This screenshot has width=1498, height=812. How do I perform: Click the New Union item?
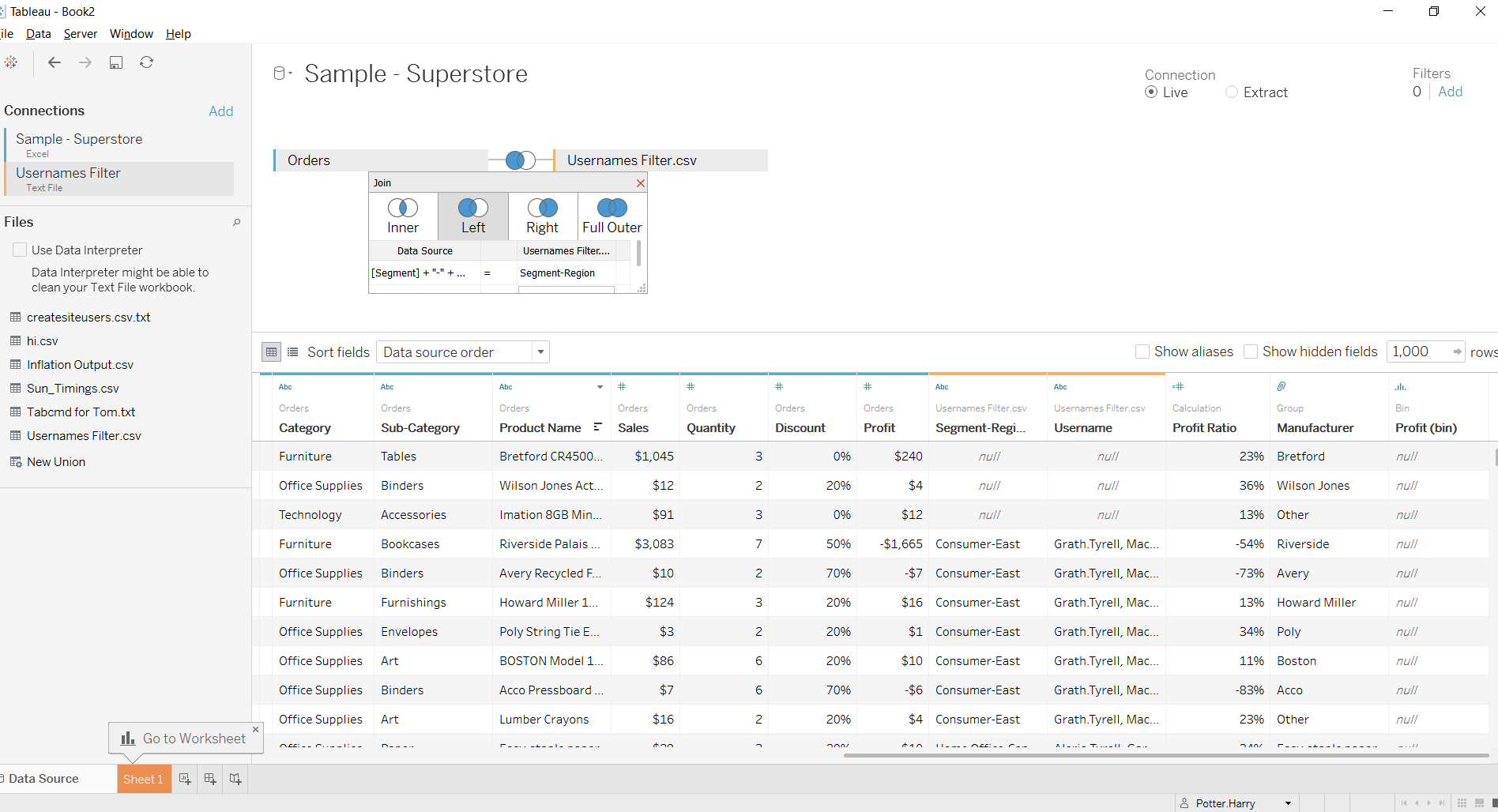coord(47,462)
